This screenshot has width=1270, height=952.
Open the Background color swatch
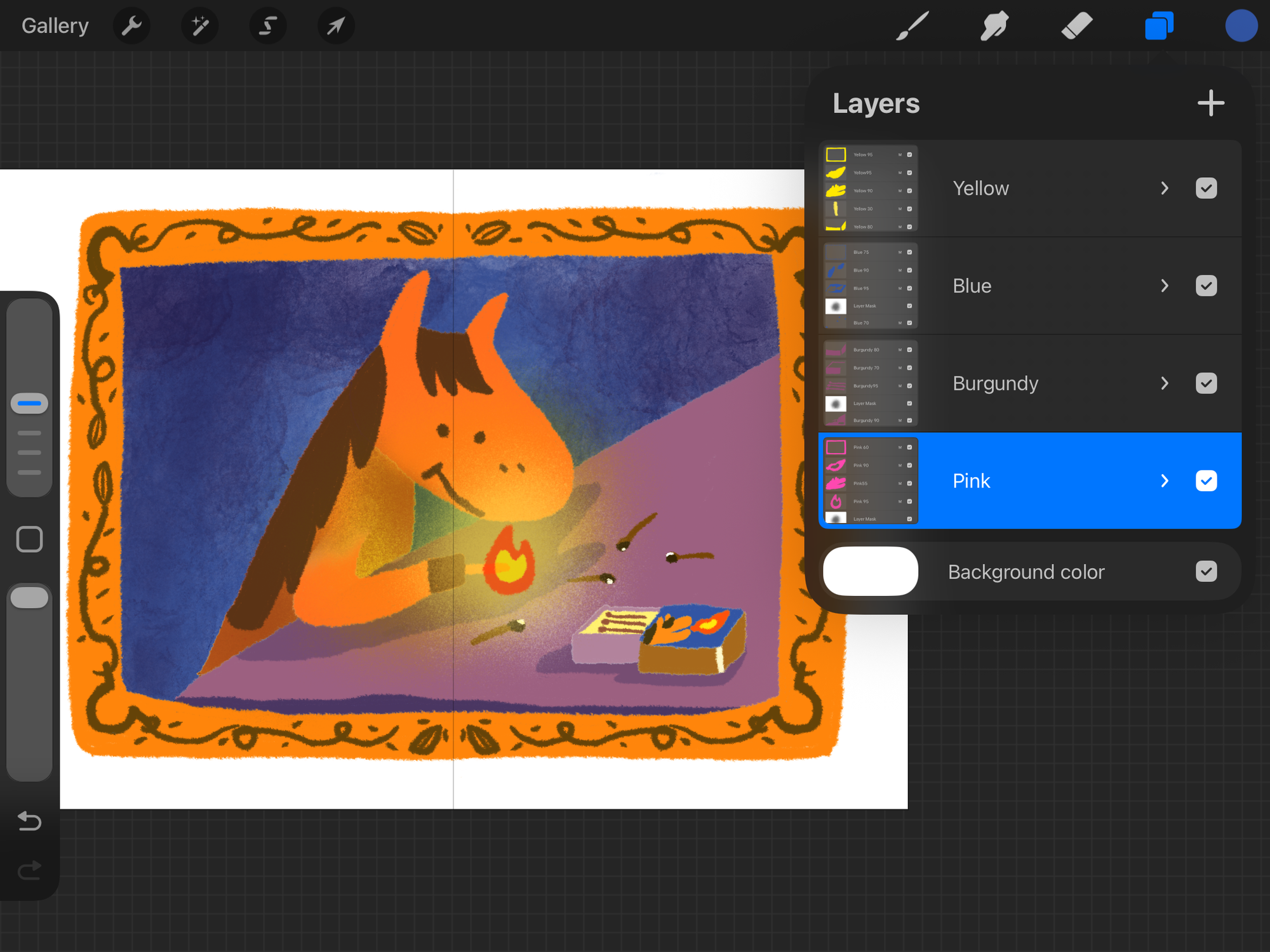pos(870,571)
